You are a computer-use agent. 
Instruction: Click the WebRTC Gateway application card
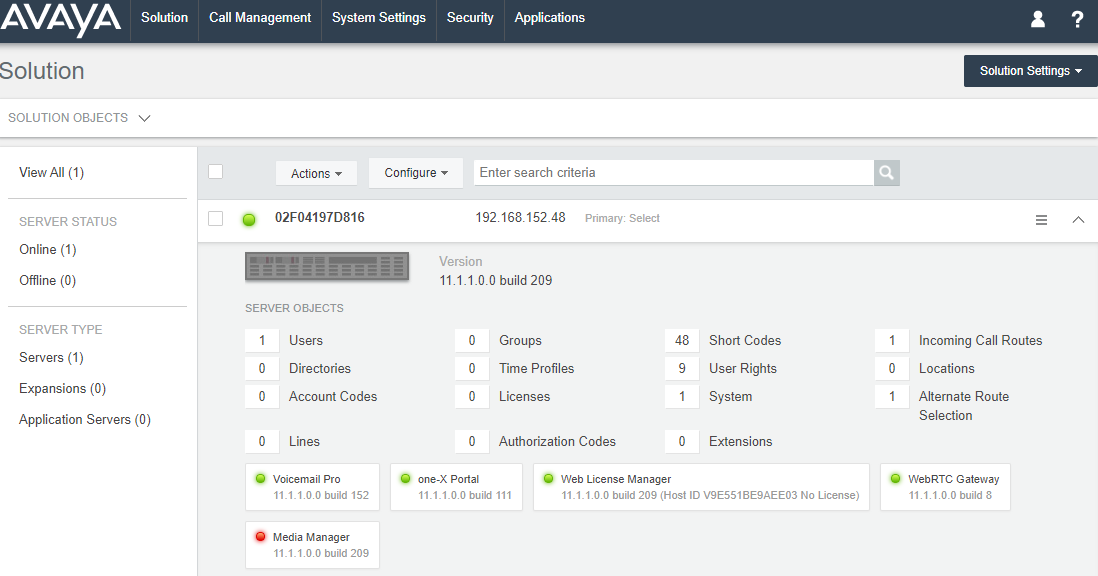point(945,486)
